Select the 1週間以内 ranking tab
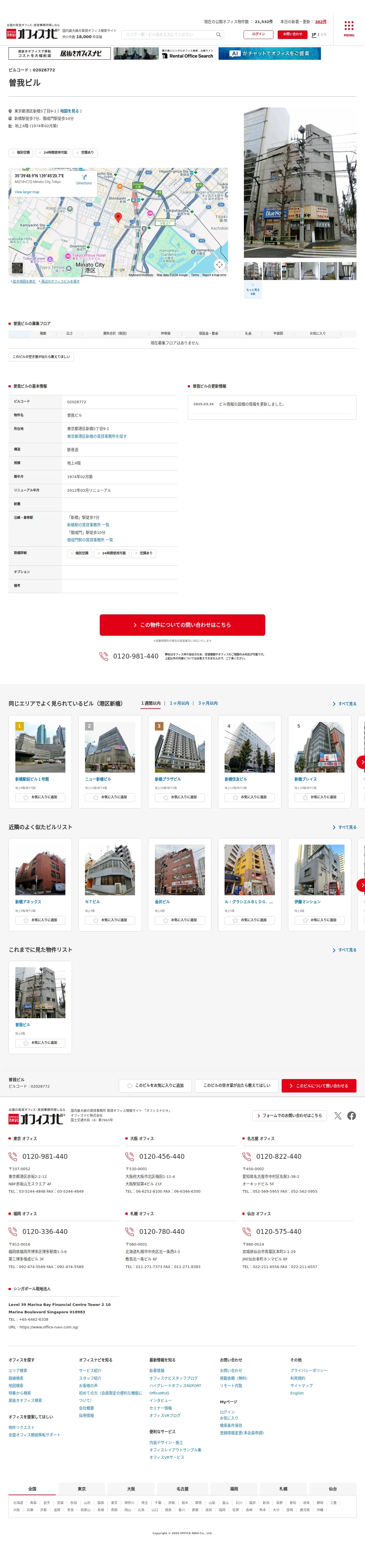 [151, 703]
